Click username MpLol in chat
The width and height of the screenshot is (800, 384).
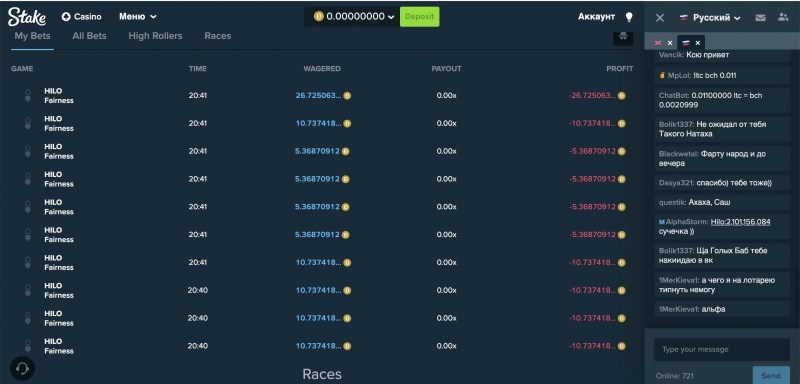[x=680, y=75]
